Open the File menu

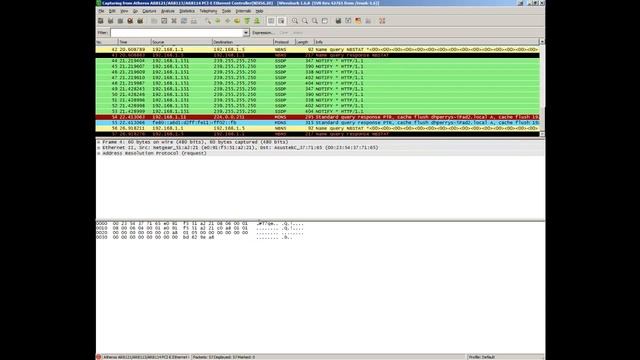(101, 11)
